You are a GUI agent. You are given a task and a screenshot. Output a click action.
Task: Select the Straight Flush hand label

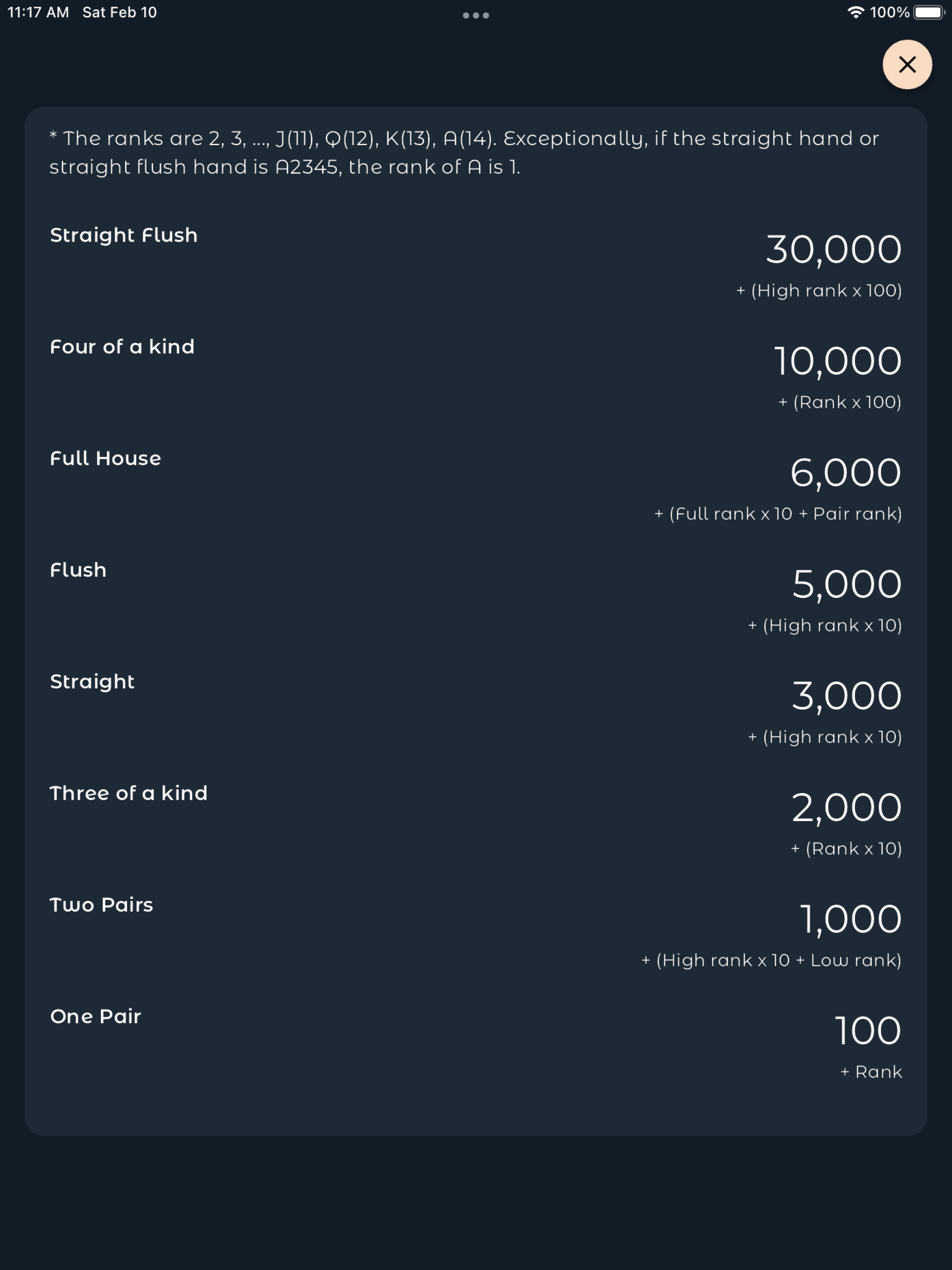coord(124,235)
